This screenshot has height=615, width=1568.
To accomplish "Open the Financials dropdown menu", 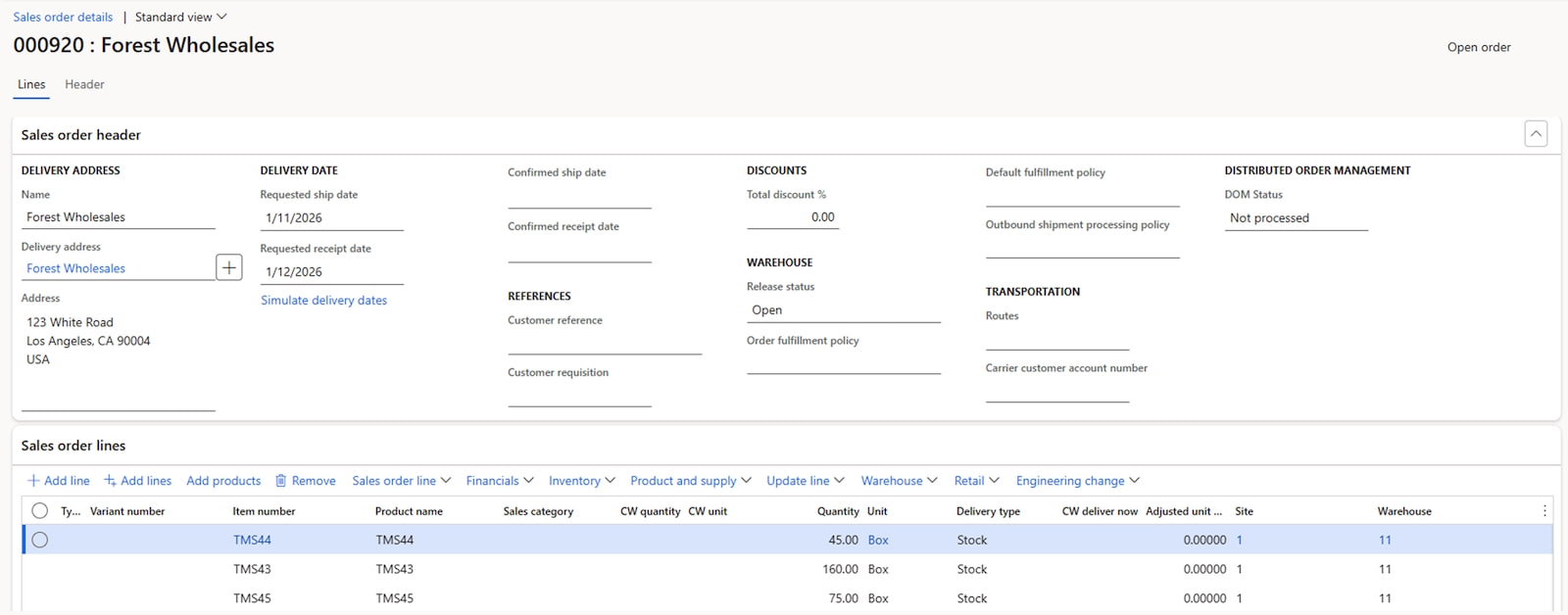I will click(499, 481).
